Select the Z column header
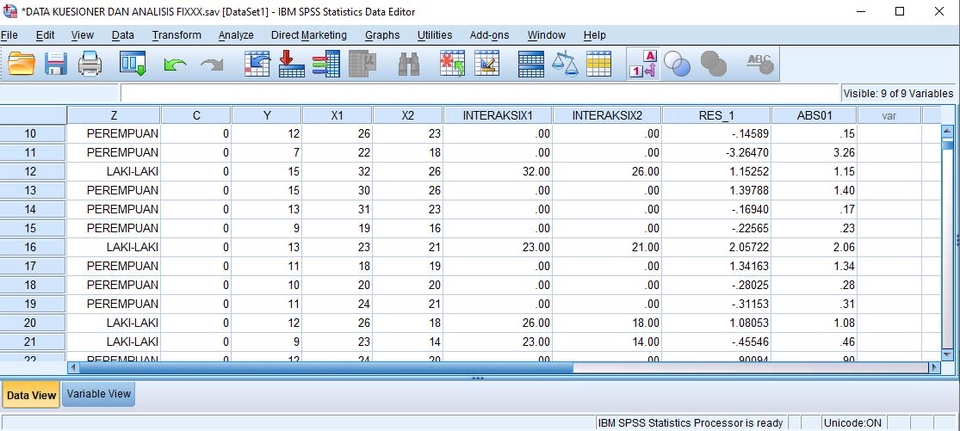 pos(114,115)
